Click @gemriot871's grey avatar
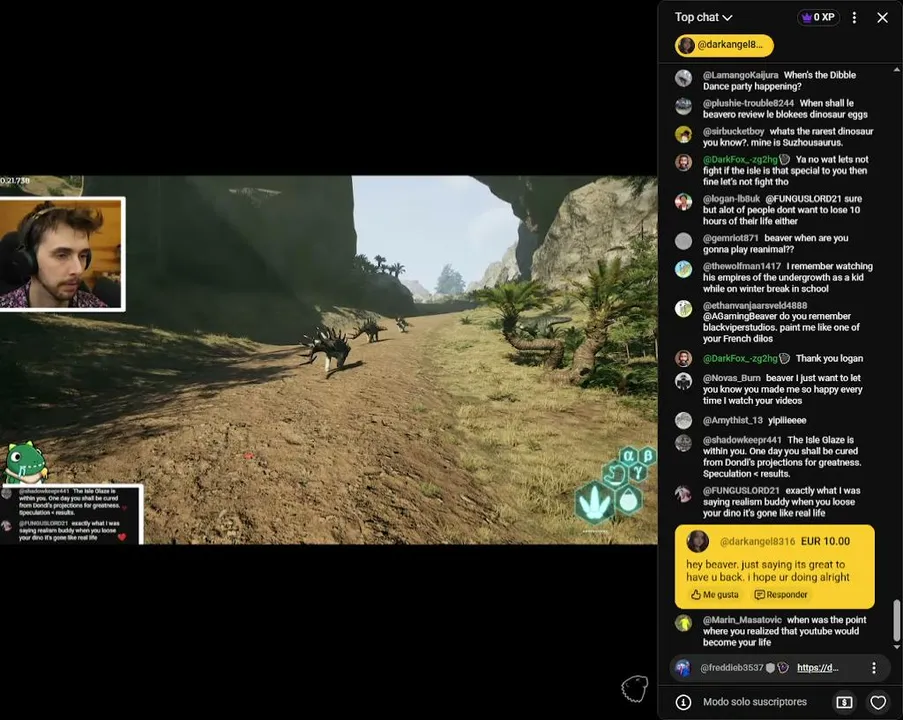Image resolution: width=903 pixels, height=720 pixels. coord(684,241)
